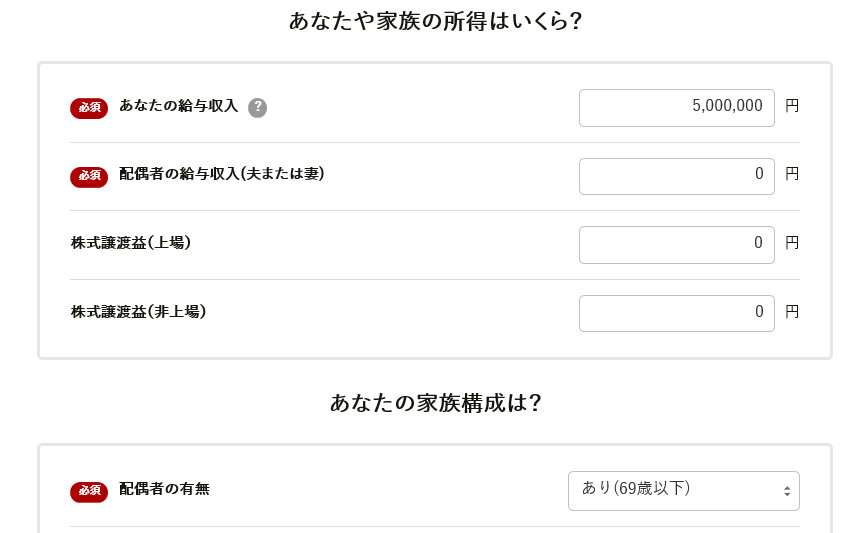
Task: Open the help icon beside あなたの給与収入
Action: 257,107
